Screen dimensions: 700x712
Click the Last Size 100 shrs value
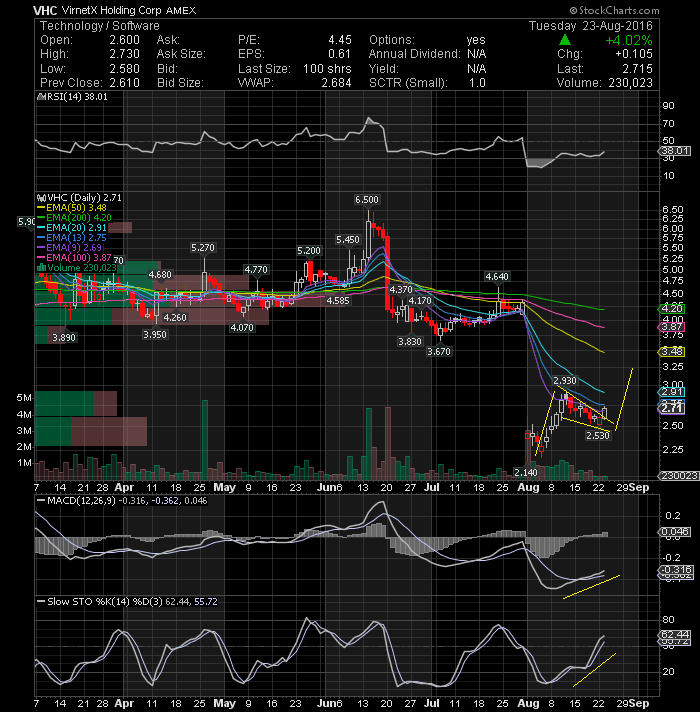pos(327,69)
